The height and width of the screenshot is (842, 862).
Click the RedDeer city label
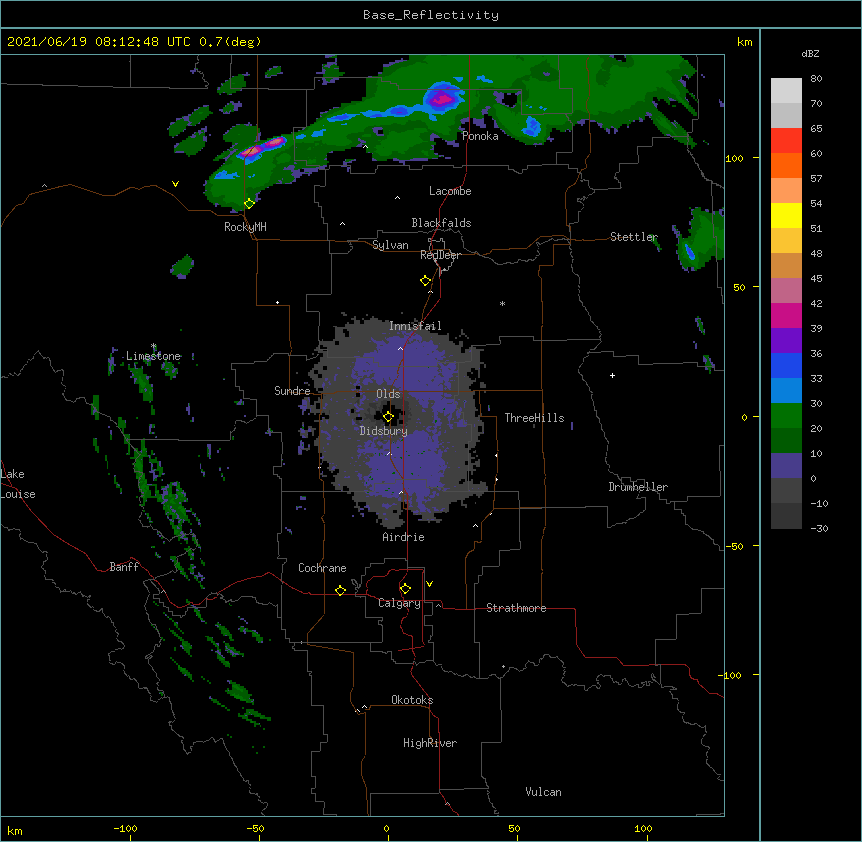[440, 255]
